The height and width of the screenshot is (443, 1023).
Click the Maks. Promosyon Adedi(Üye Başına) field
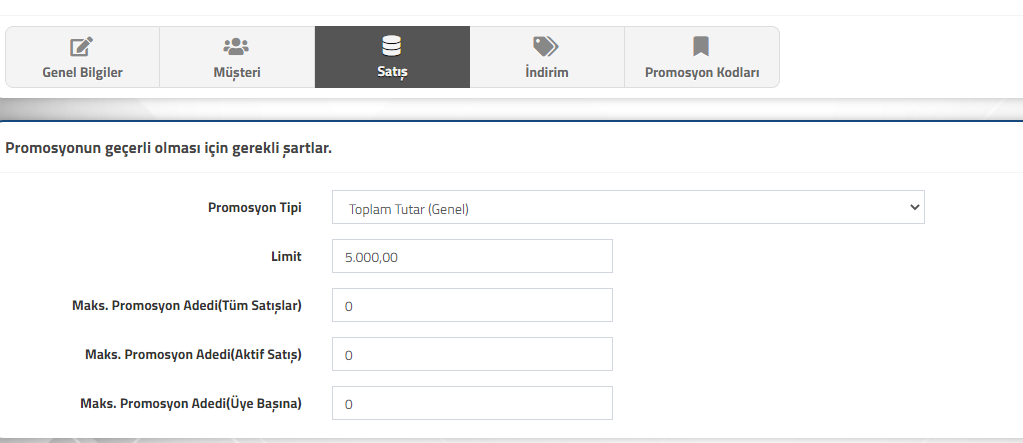472,403
